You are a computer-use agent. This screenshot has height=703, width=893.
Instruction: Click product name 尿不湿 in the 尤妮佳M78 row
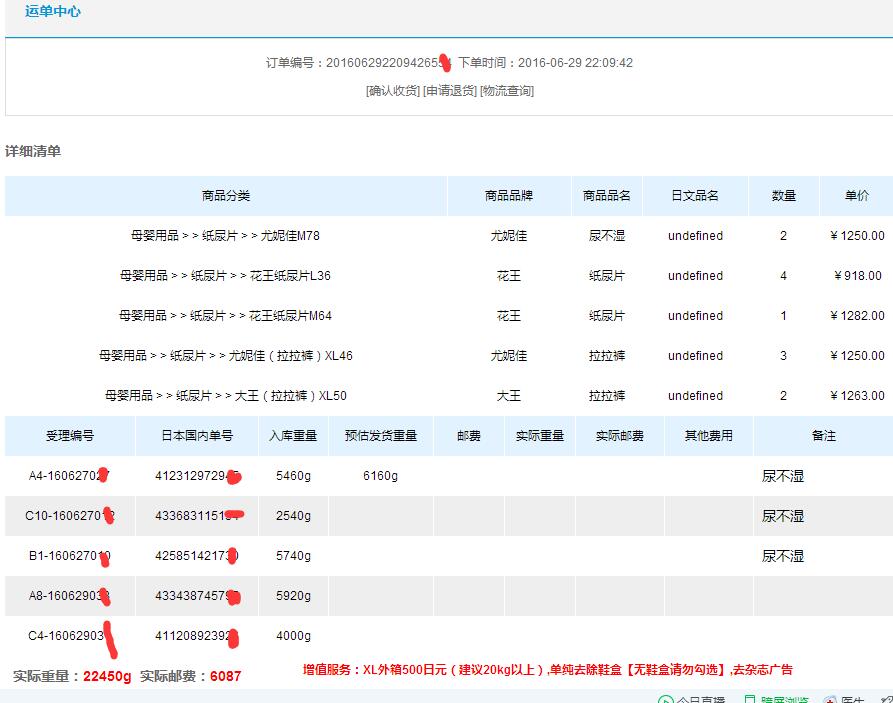pos(607,236)
